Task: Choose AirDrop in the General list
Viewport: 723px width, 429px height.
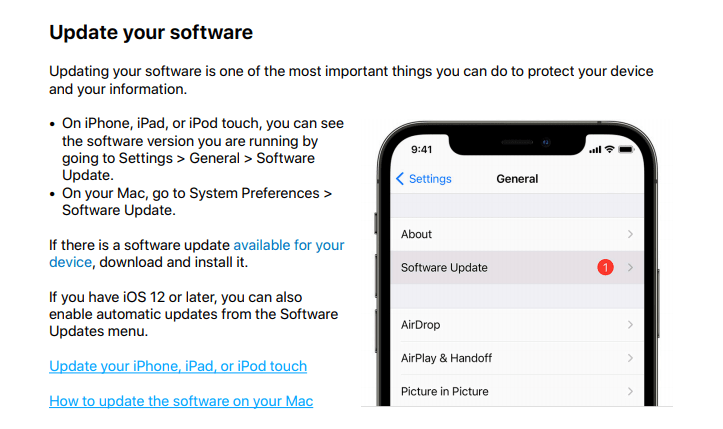Action: click(x=517, y=325)
